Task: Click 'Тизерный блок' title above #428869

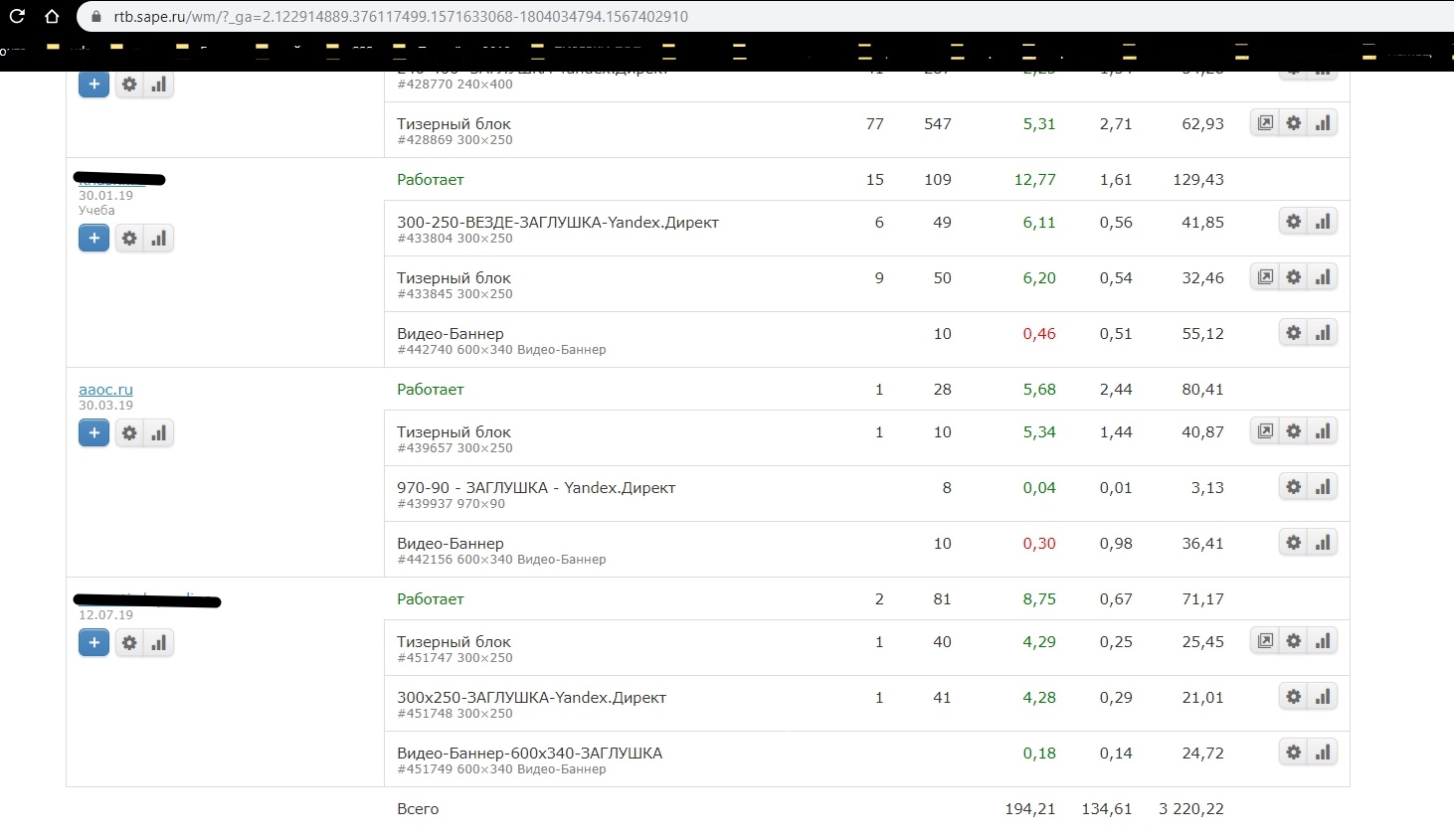Action: (x=454, y=124)
